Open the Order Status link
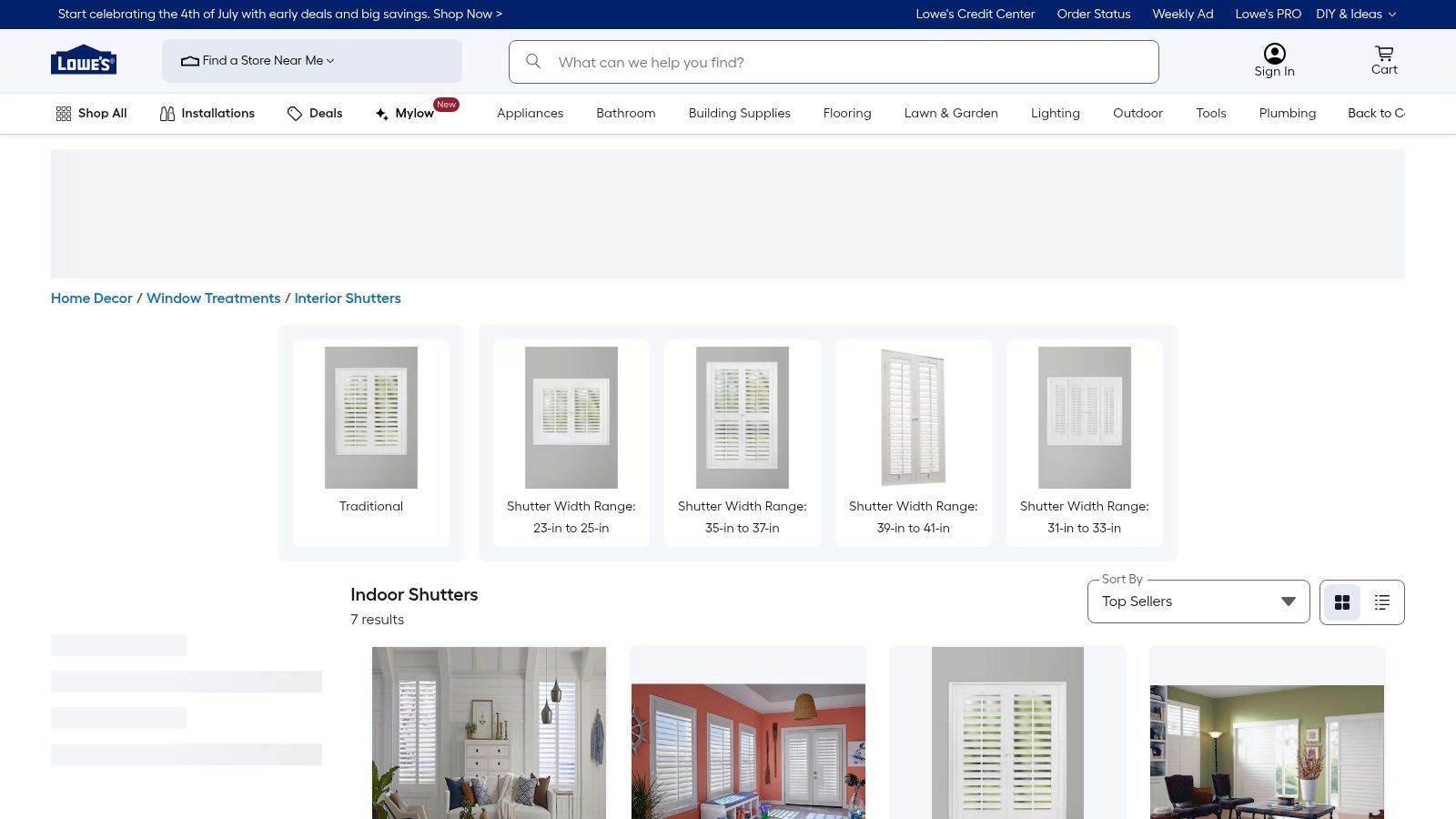The width and height of the screenshot is (1456, 819). [1094, 14]
